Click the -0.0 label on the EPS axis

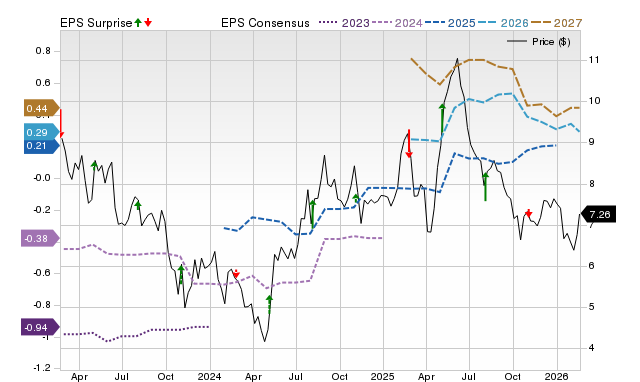(x=42, y=178)
